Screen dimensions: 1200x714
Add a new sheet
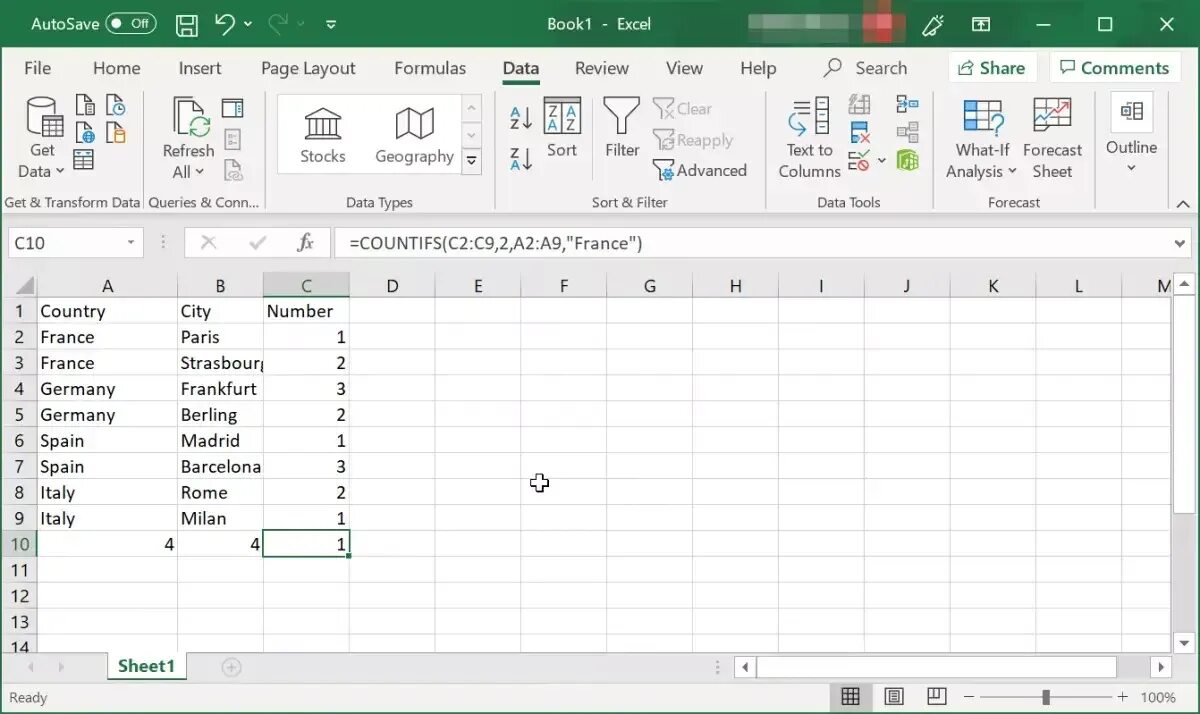pos(231,667)
